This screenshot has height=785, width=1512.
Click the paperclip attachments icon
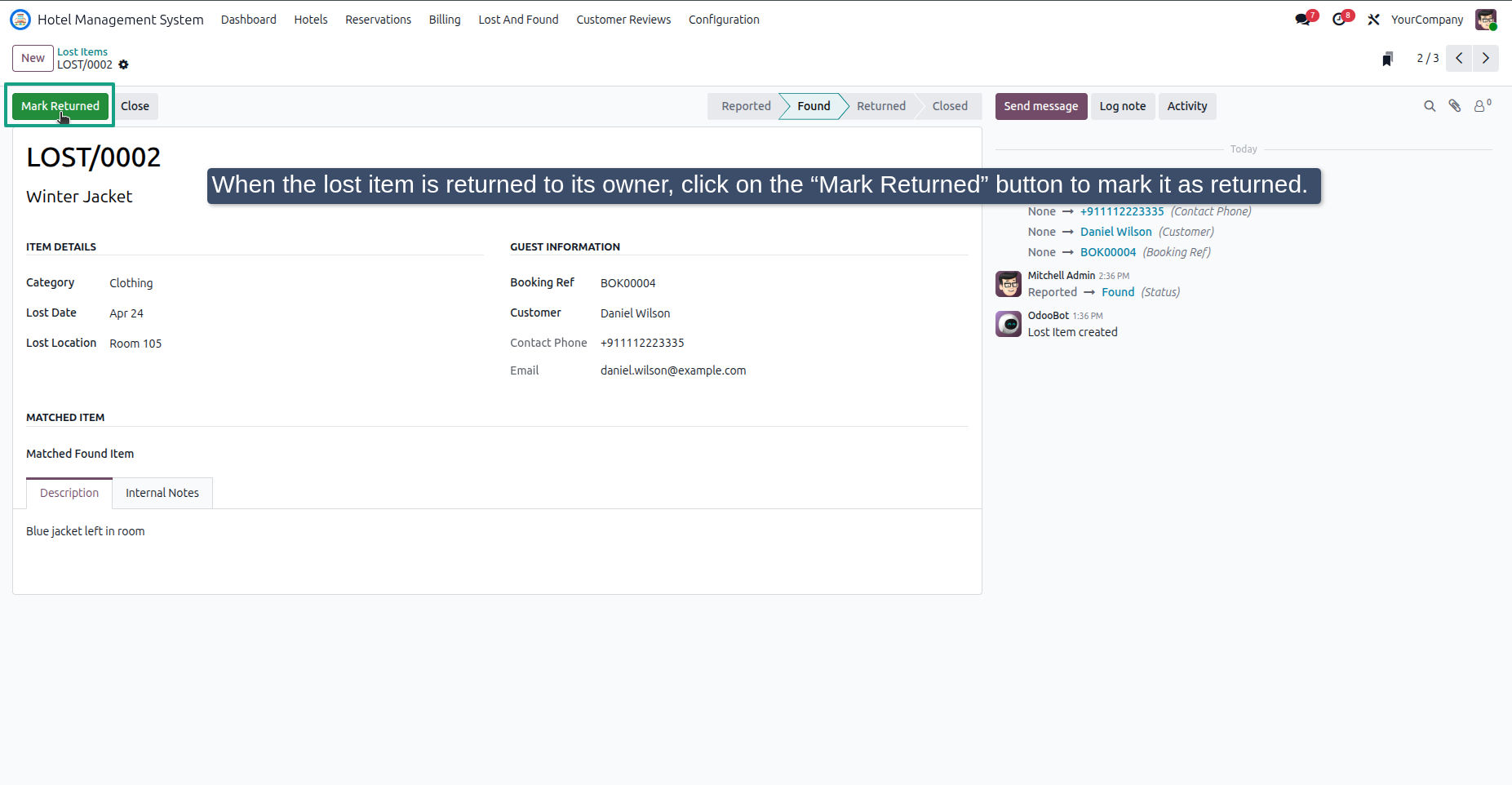coord(1455,106)
